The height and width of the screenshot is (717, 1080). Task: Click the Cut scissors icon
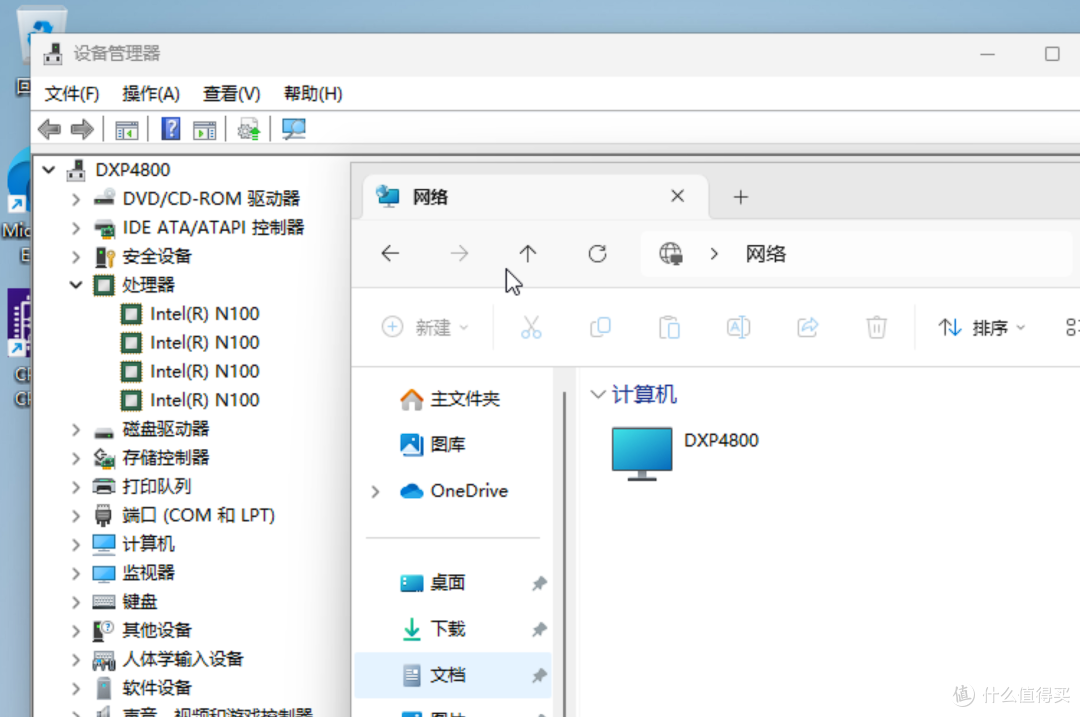(x=531, y=327)
